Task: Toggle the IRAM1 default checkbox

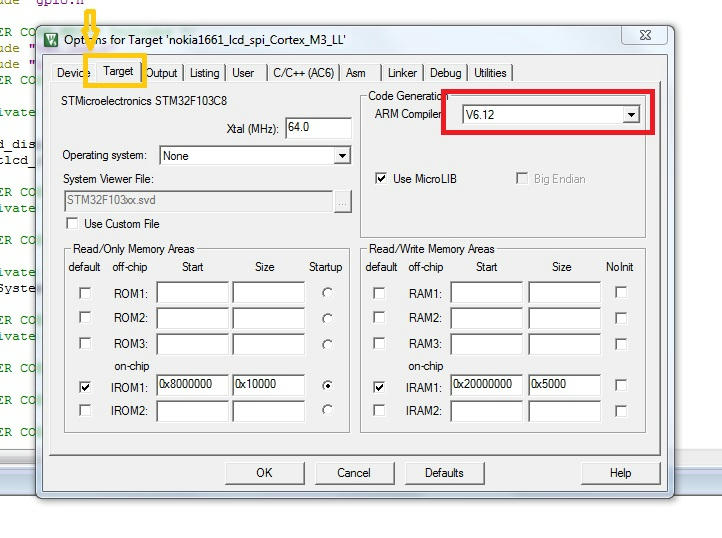Action: (379, 386)
